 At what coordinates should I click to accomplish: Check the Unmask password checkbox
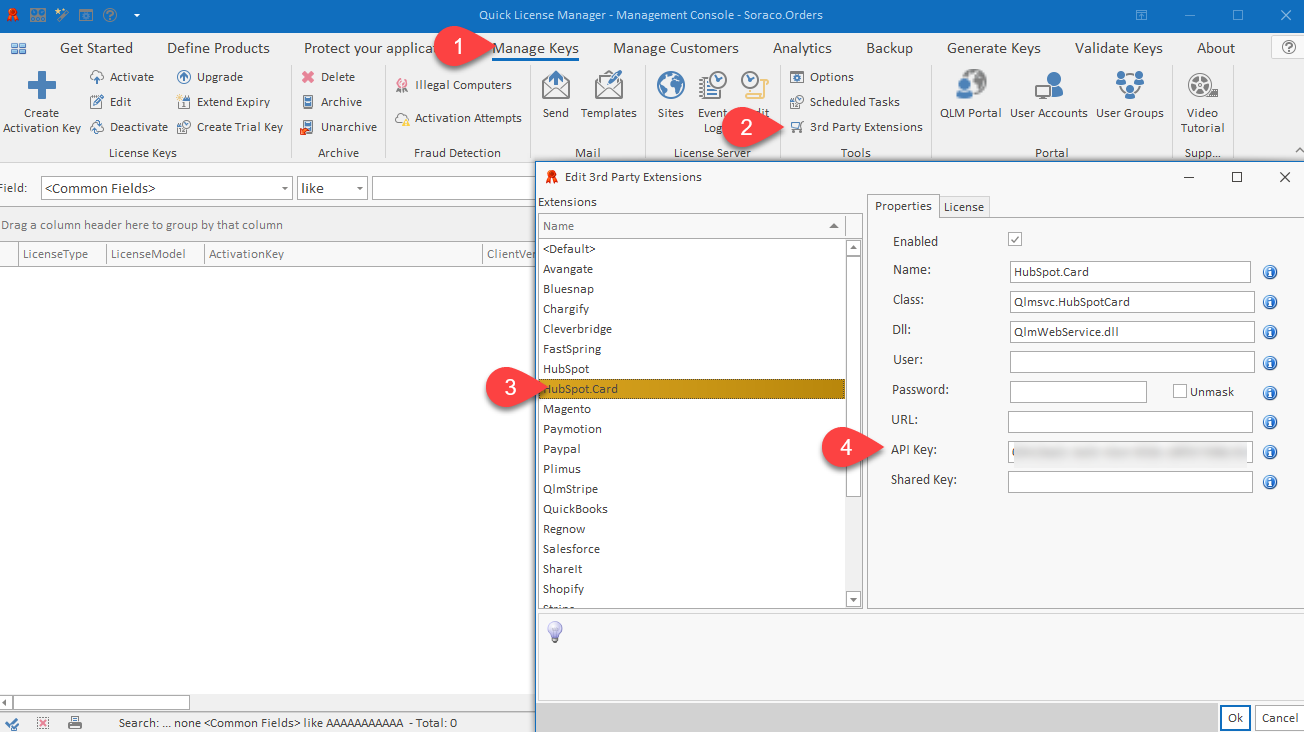point(1179,391)
